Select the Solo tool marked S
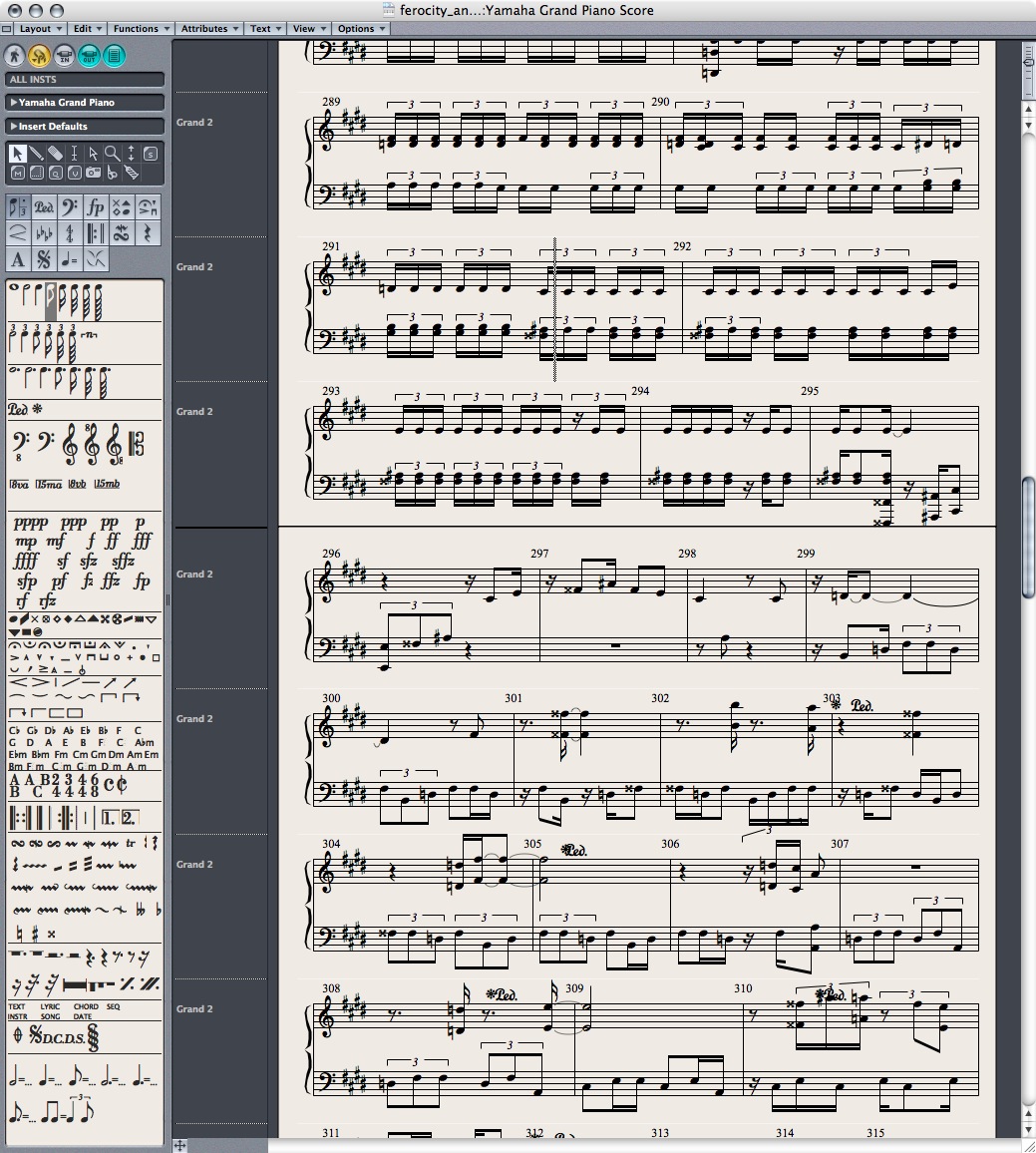The height and width of the screenshot is (1153, 1036). point(150,154)
